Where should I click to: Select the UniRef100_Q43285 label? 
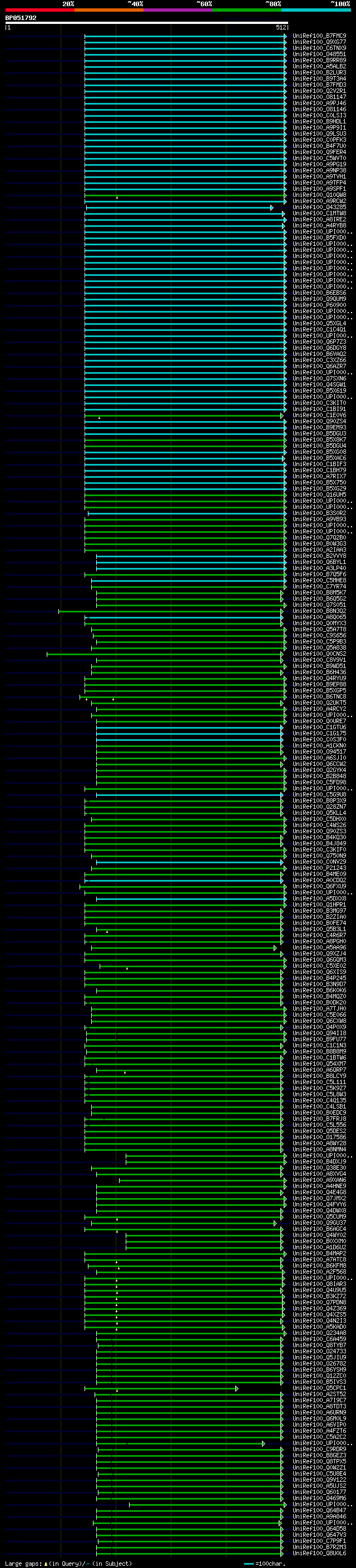point(319,207)
